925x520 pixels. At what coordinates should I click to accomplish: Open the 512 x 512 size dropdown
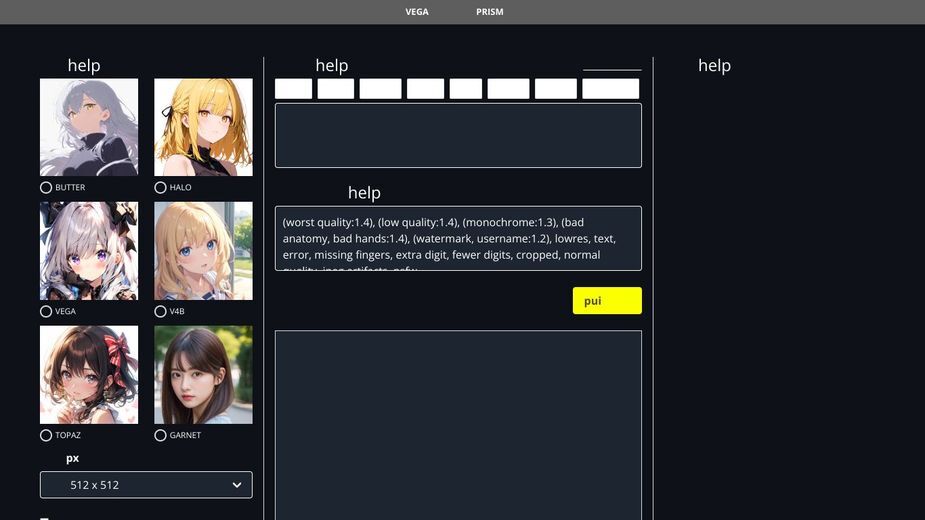point(146,485)
